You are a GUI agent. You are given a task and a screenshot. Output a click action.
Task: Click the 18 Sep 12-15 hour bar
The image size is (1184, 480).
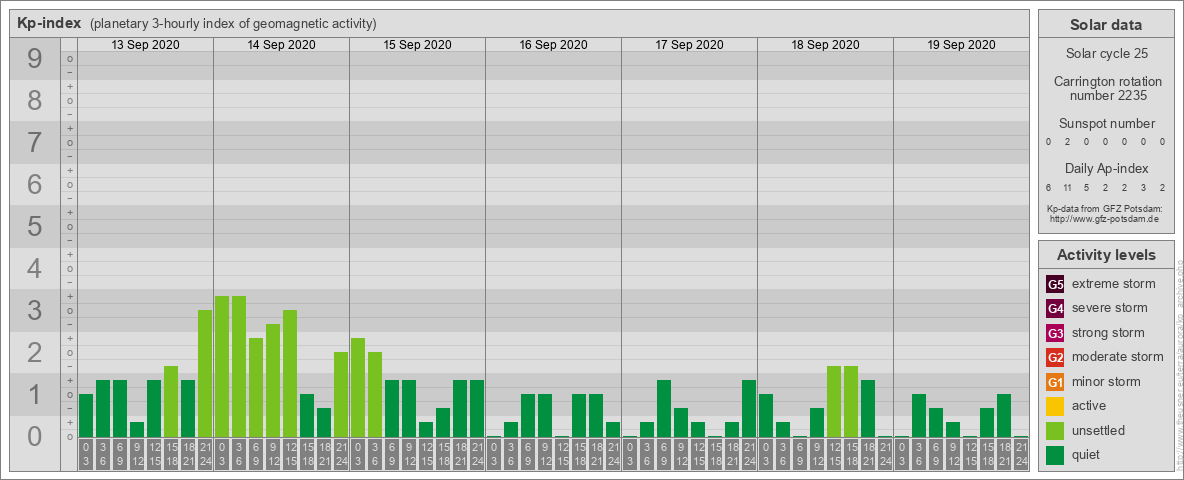[x=834, y=402]
